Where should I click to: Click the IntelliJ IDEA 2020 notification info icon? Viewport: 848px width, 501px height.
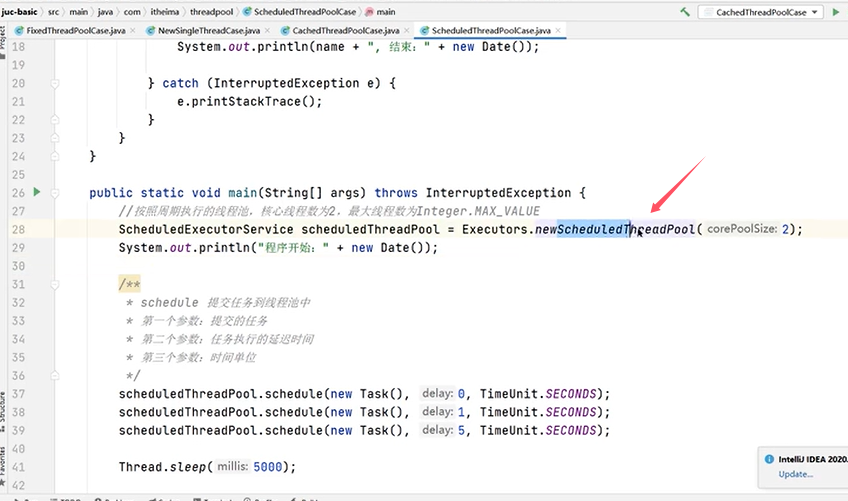tap(769, 459)
